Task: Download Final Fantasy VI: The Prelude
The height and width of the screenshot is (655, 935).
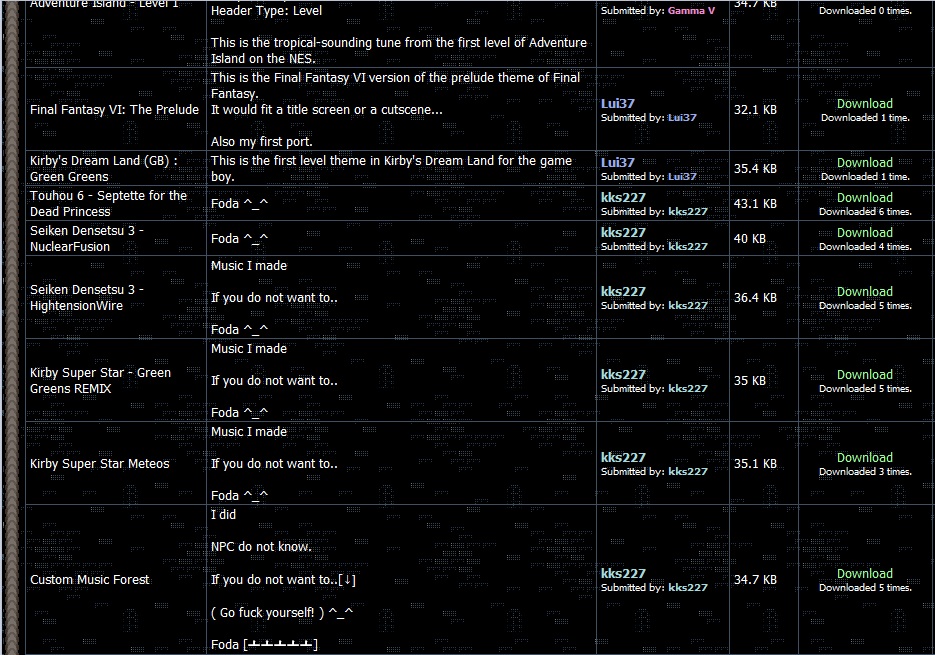Action: 865,104
